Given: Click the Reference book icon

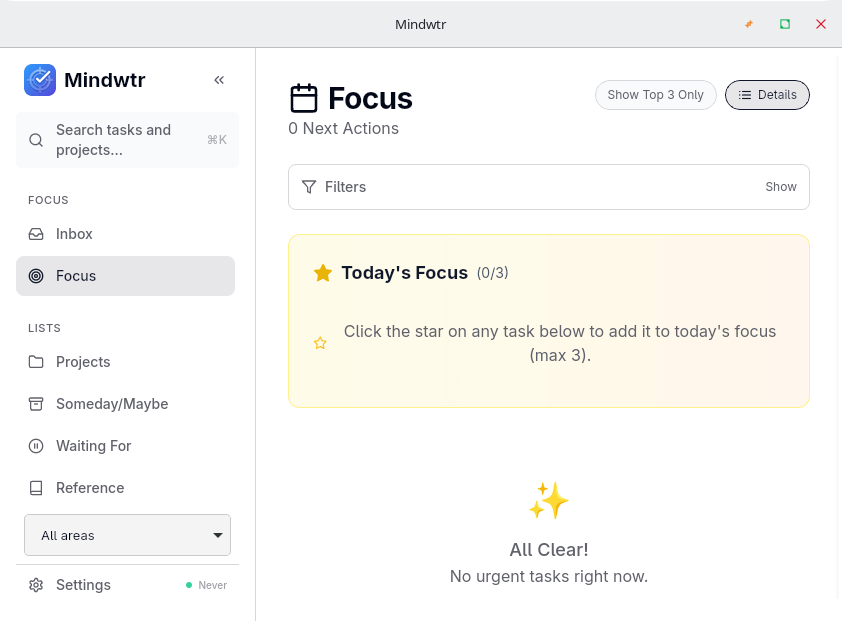Looking at the screenshot, I should coord(36,487).
